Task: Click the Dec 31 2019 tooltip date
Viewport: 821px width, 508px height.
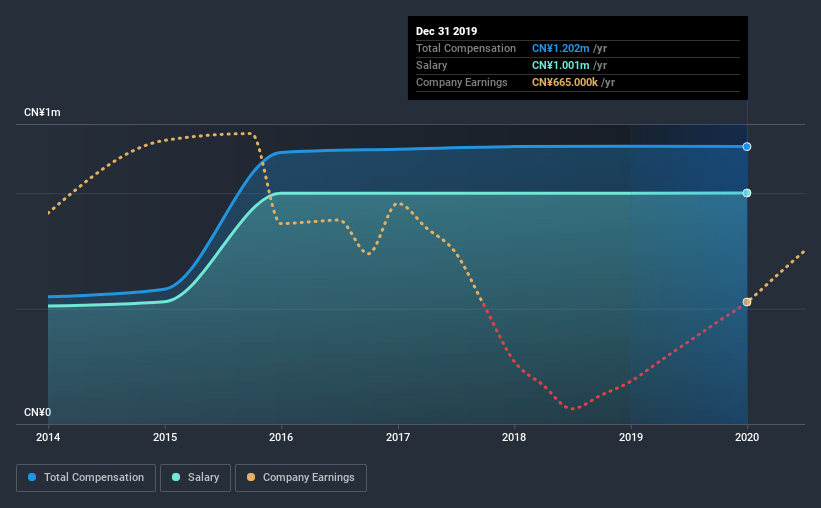Action: click(x=447, y=31)
